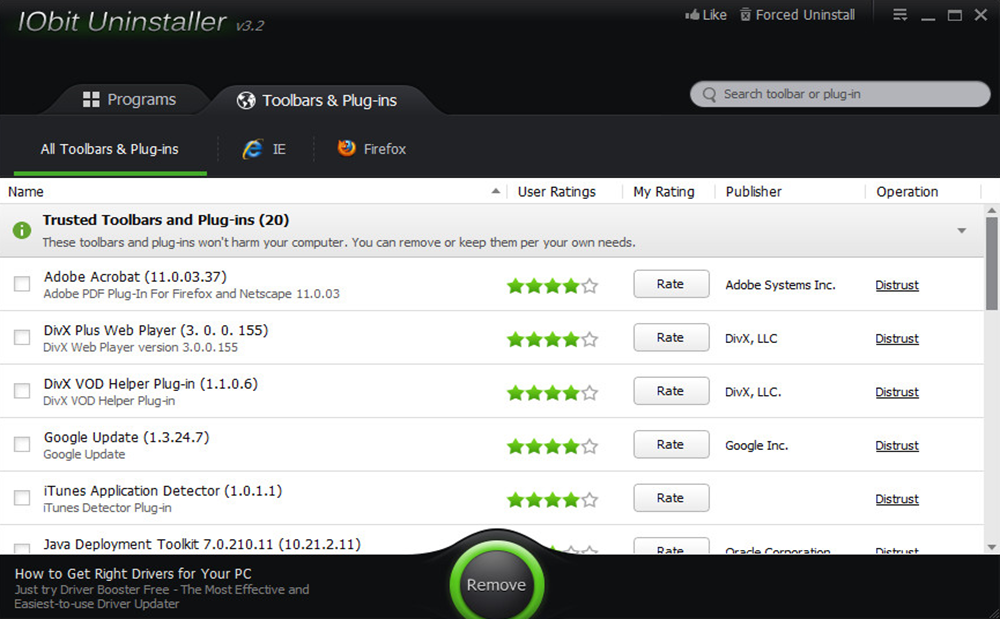Distrust Google Update plug-in

(897, 446)
